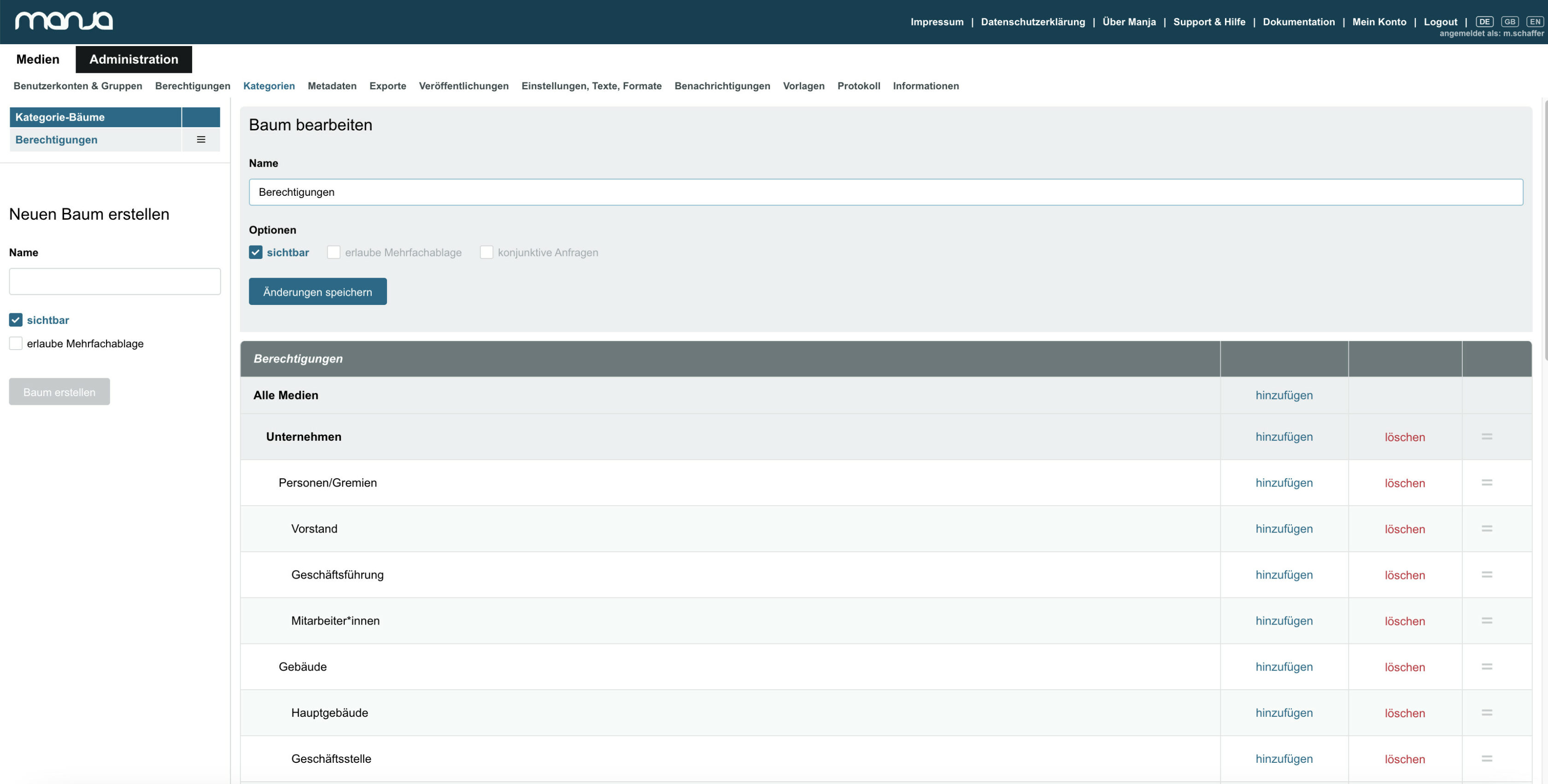Click reorder handle of Personen/Gremien row
Viewport: 1548px width, 784px height.
pyautogui.click(x=1487, y=482)
